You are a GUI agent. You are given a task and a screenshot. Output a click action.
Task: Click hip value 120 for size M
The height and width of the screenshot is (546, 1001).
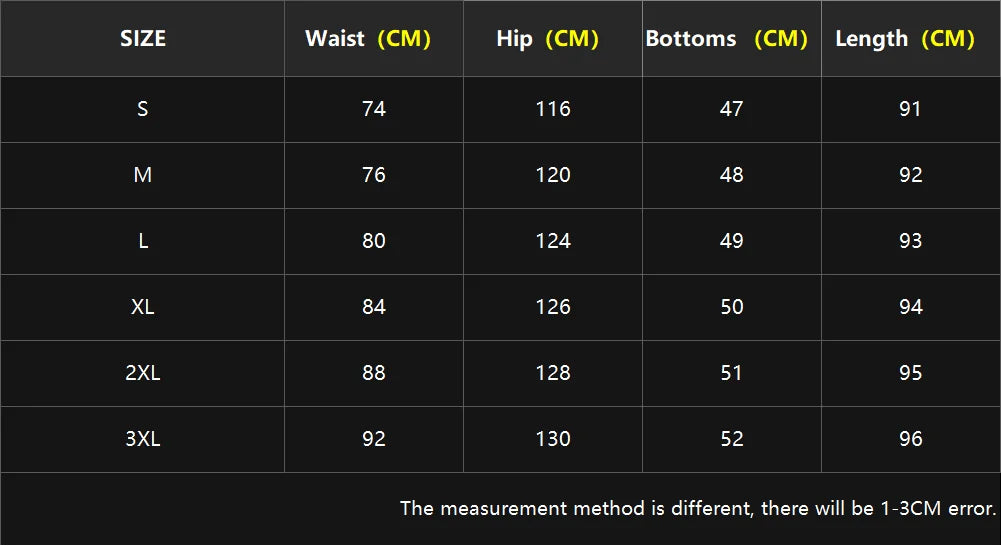coord(553,175)
